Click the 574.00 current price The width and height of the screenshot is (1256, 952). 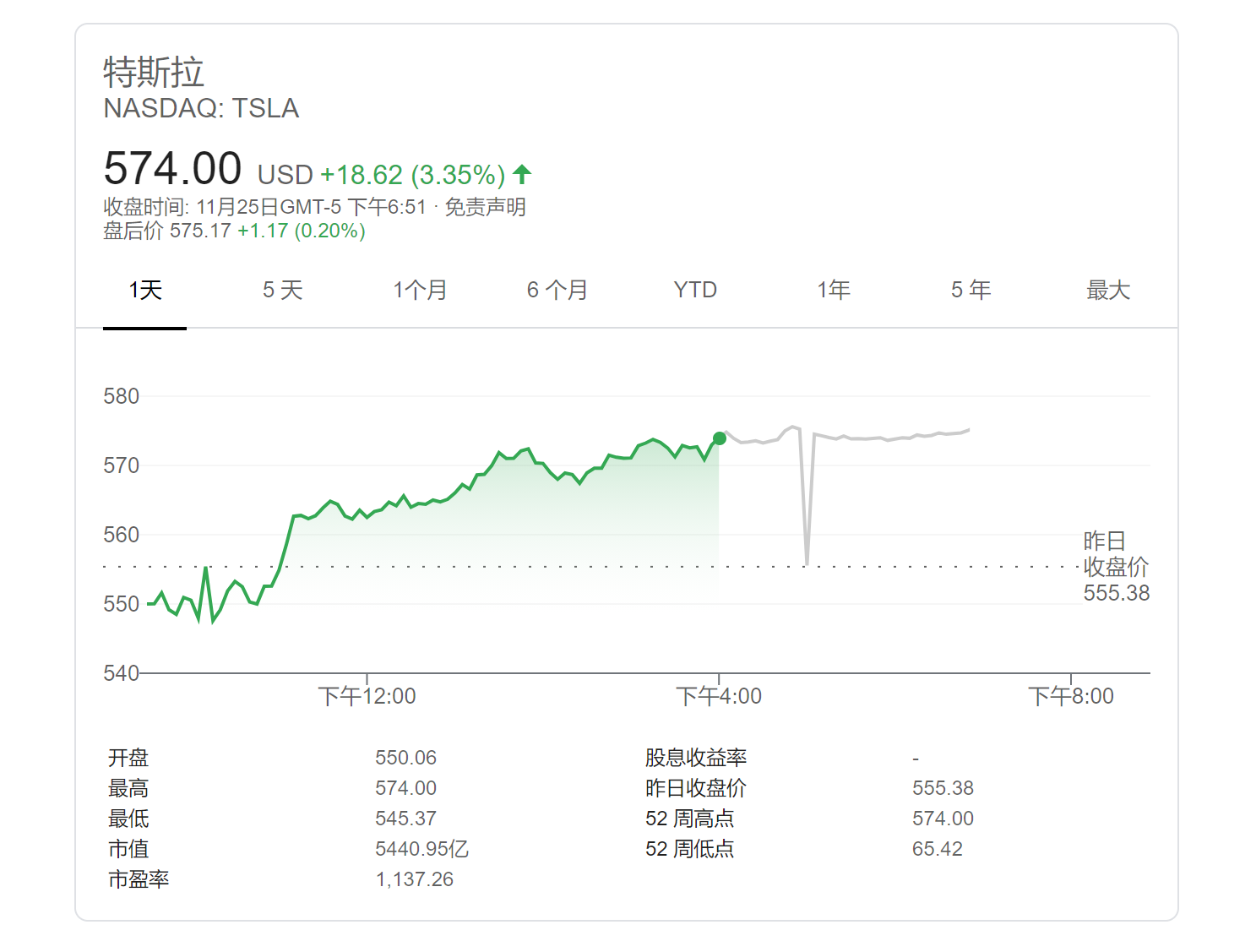(172, 168)
